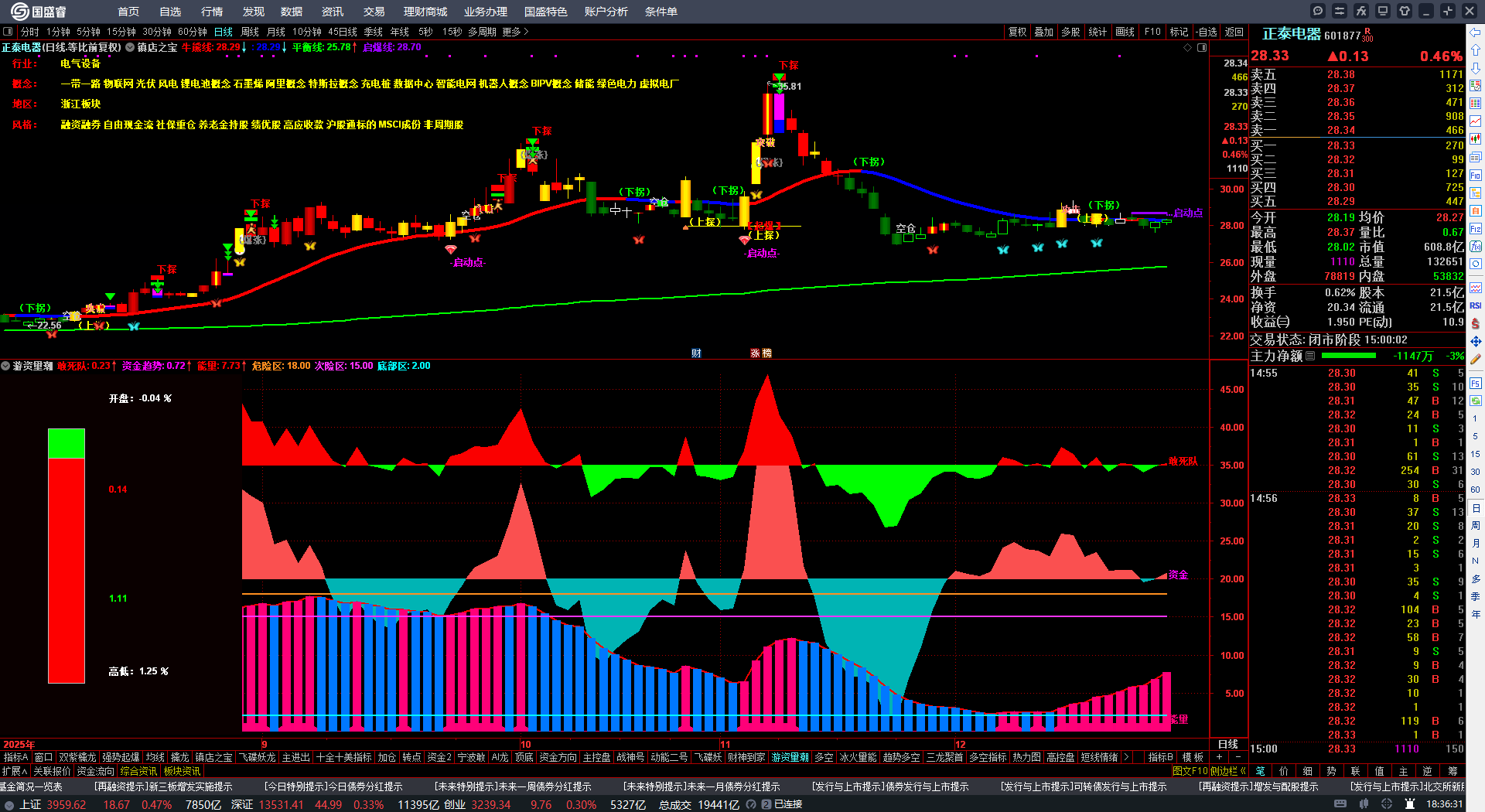Switch to the 周线 weekly period tab
1485x812 pixels.
pos(250,32)
